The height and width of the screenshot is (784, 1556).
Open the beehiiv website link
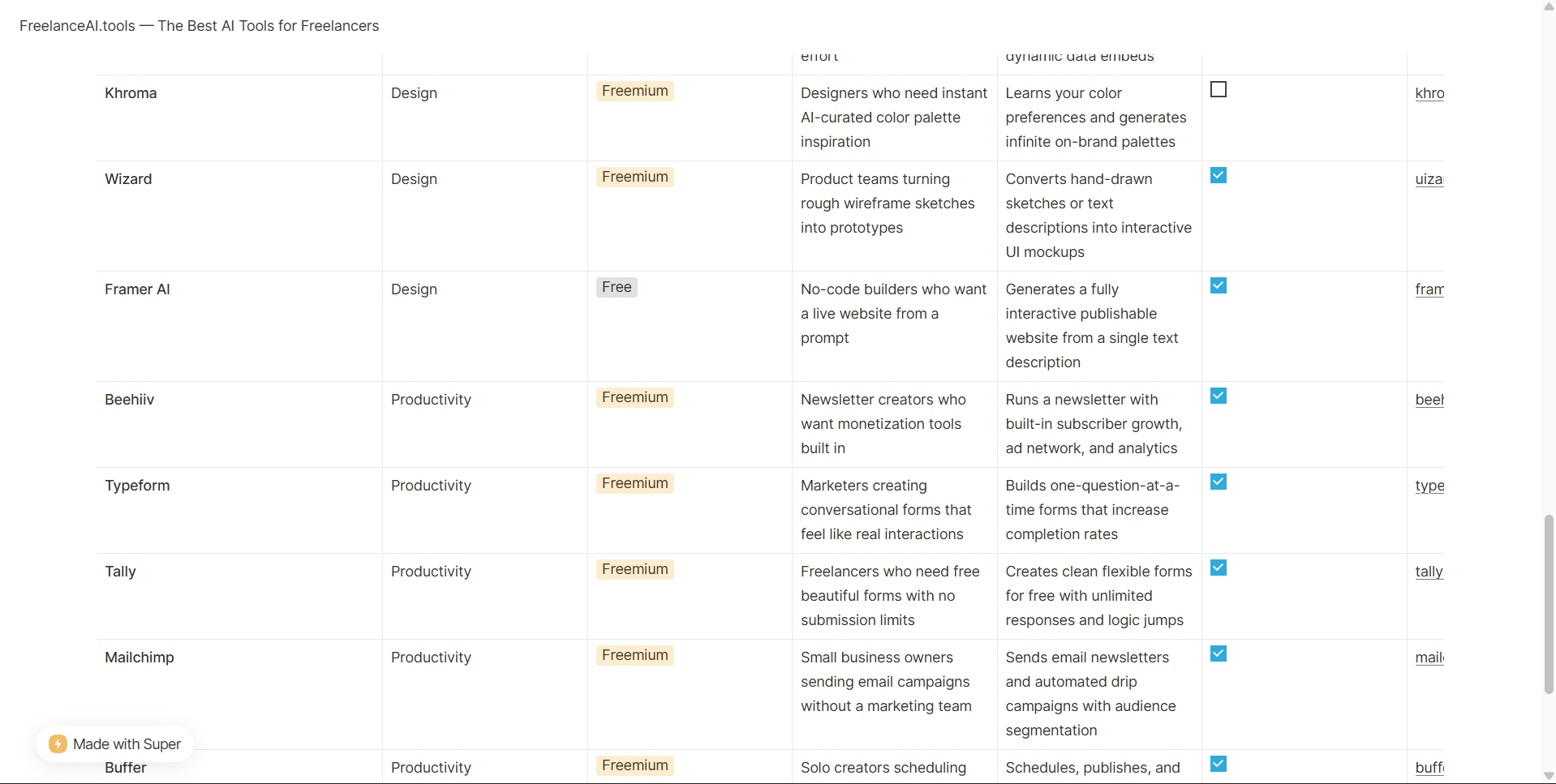[1430, 400]
